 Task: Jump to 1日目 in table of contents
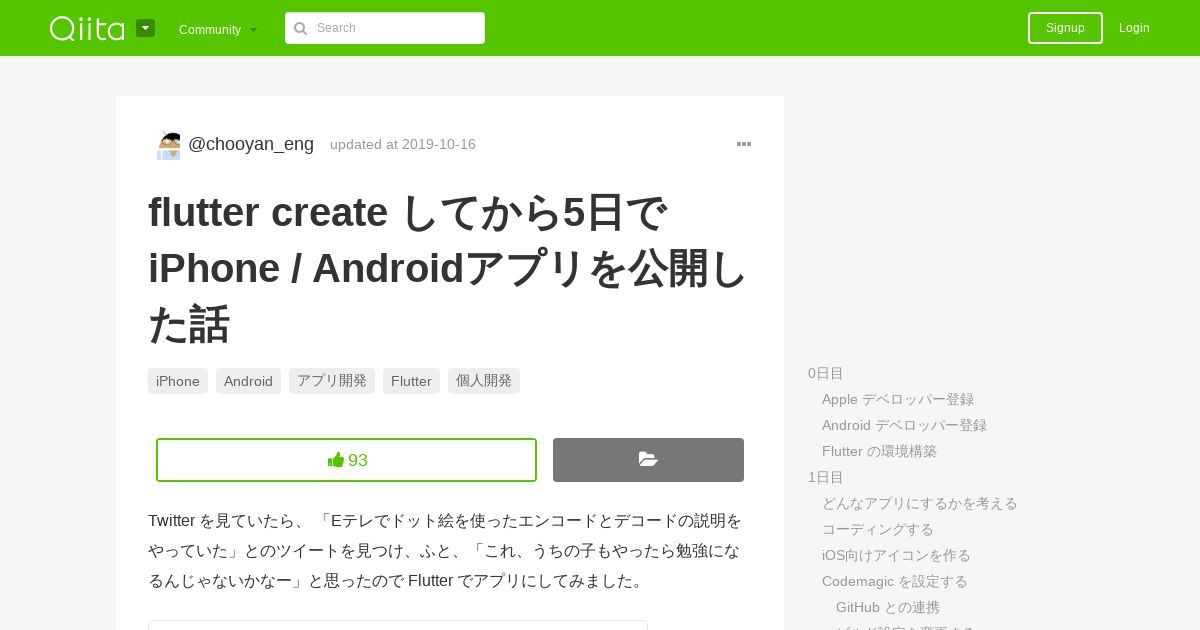(826, 477)
